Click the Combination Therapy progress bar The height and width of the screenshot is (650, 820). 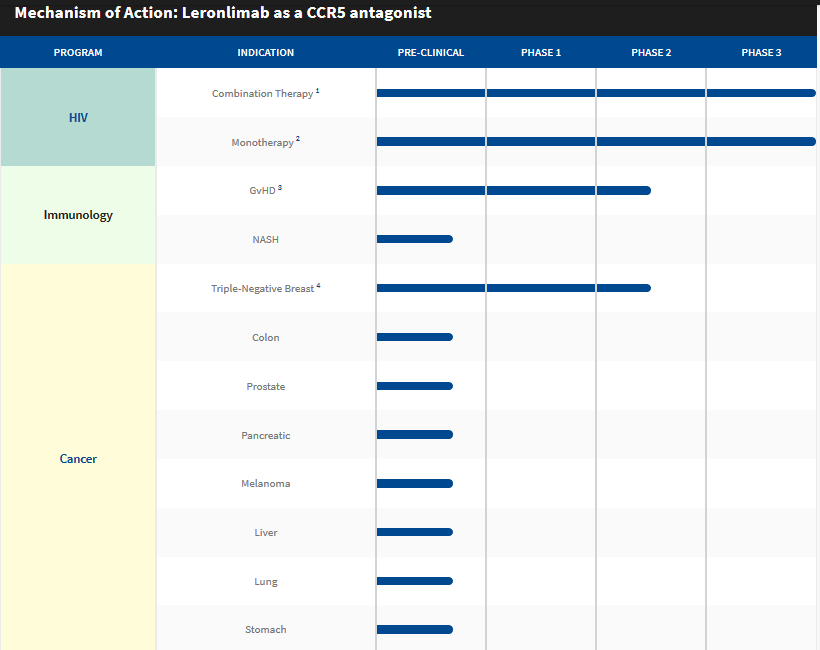click(596, 93)
